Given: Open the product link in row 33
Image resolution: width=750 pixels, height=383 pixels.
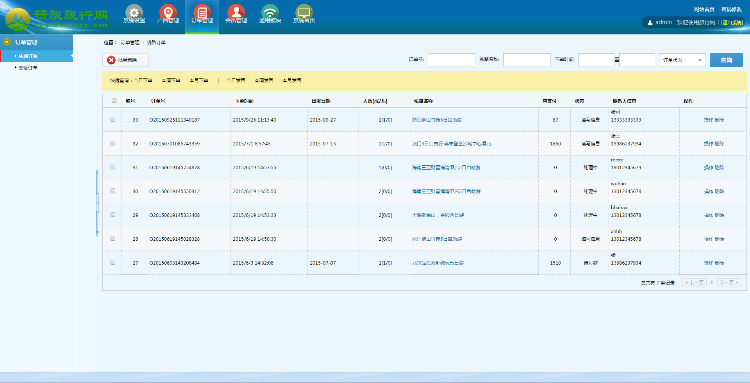Looking at the screenshot, I should 437,120.
